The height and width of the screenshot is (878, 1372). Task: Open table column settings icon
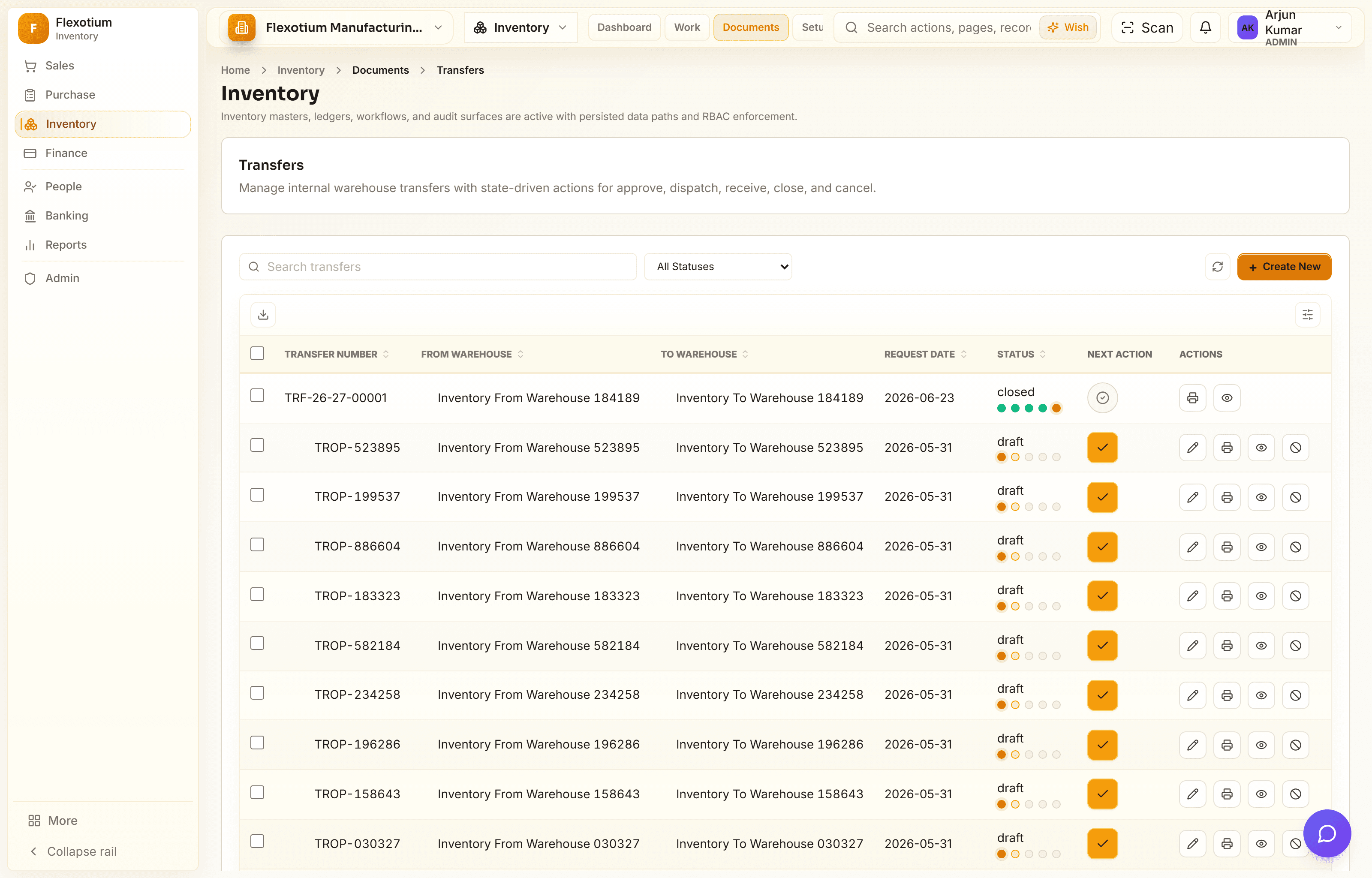(1307, 315)
